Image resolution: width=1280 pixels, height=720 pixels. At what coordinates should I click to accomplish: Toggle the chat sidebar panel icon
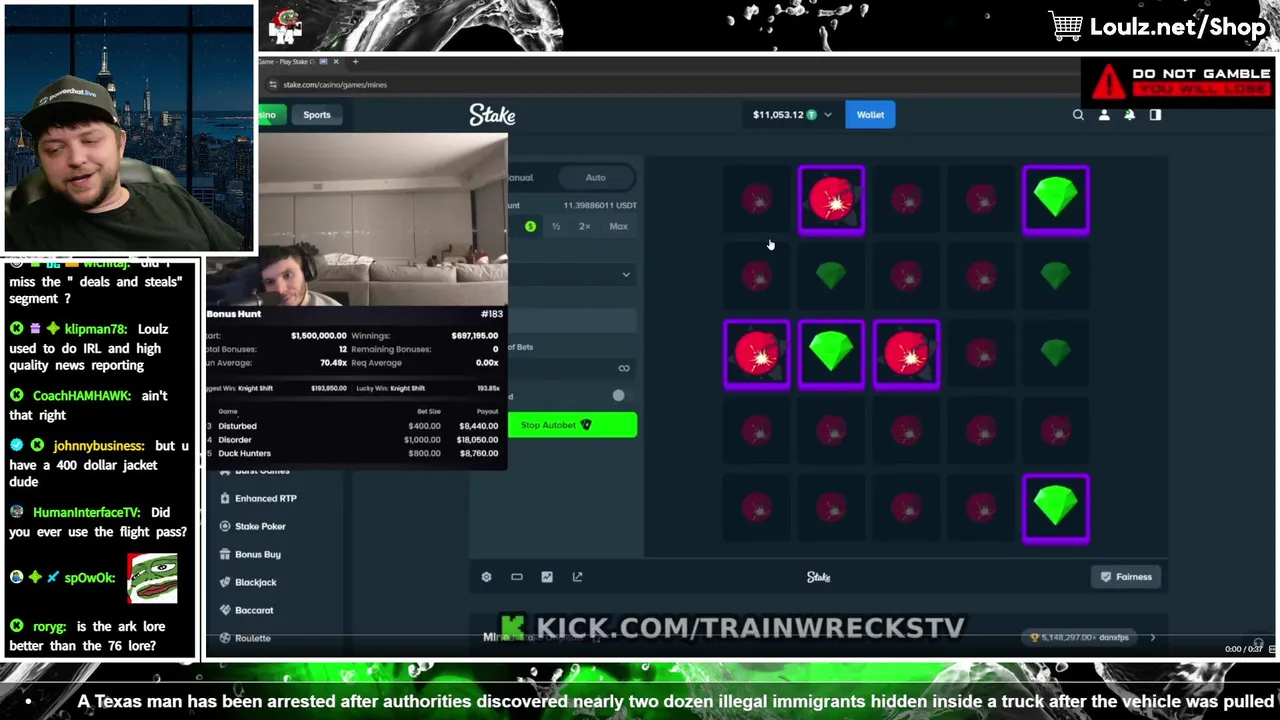point(1155,115)
